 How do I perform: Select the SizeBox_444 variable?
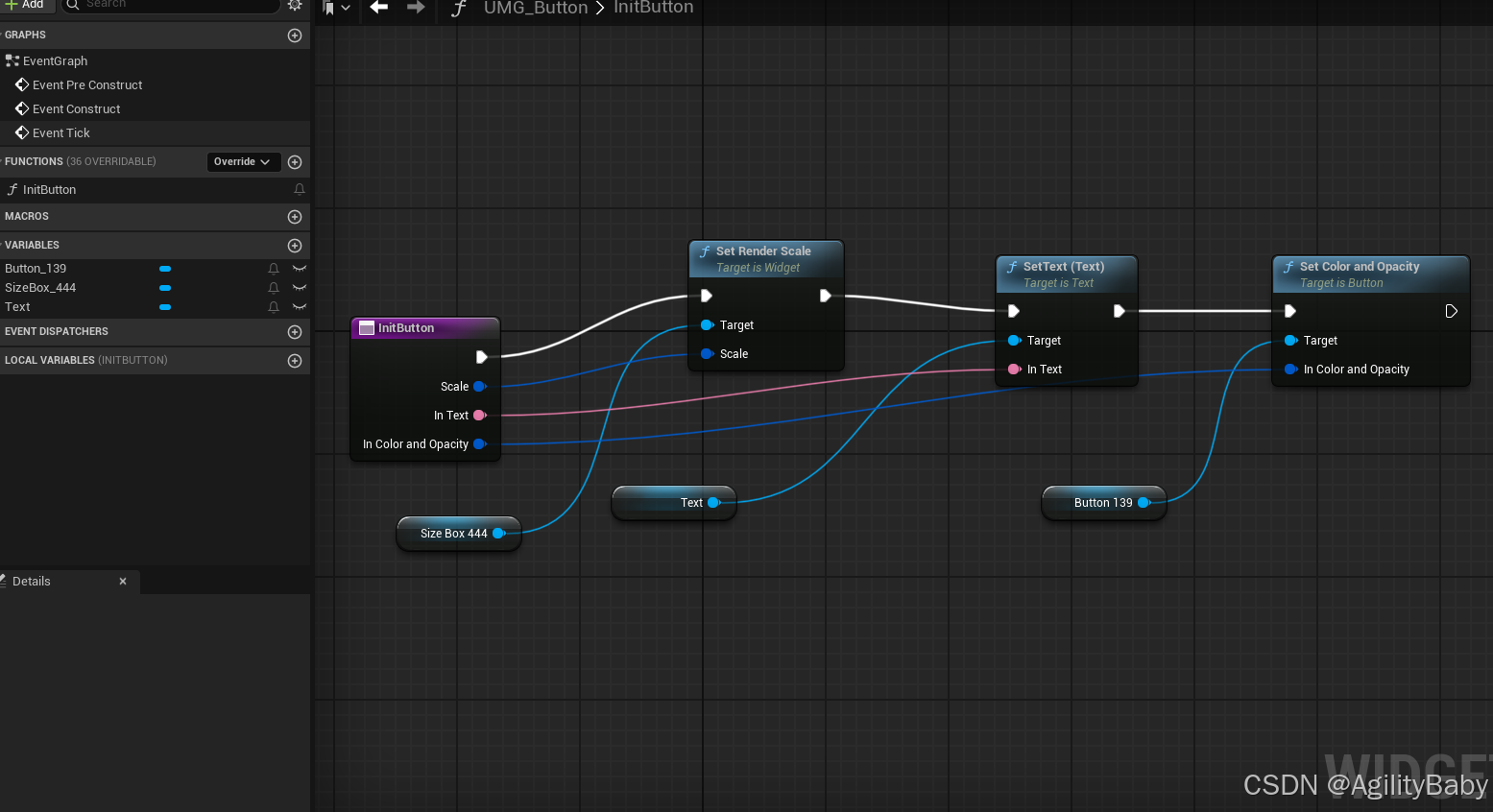coord(40,288)
